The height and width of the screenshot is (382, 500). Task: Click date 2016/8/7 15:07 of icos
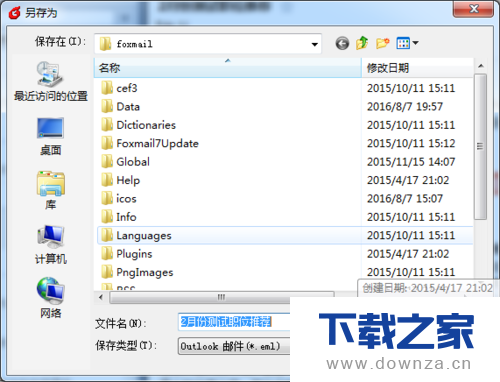pyautogui.click(x=405, y=199)
